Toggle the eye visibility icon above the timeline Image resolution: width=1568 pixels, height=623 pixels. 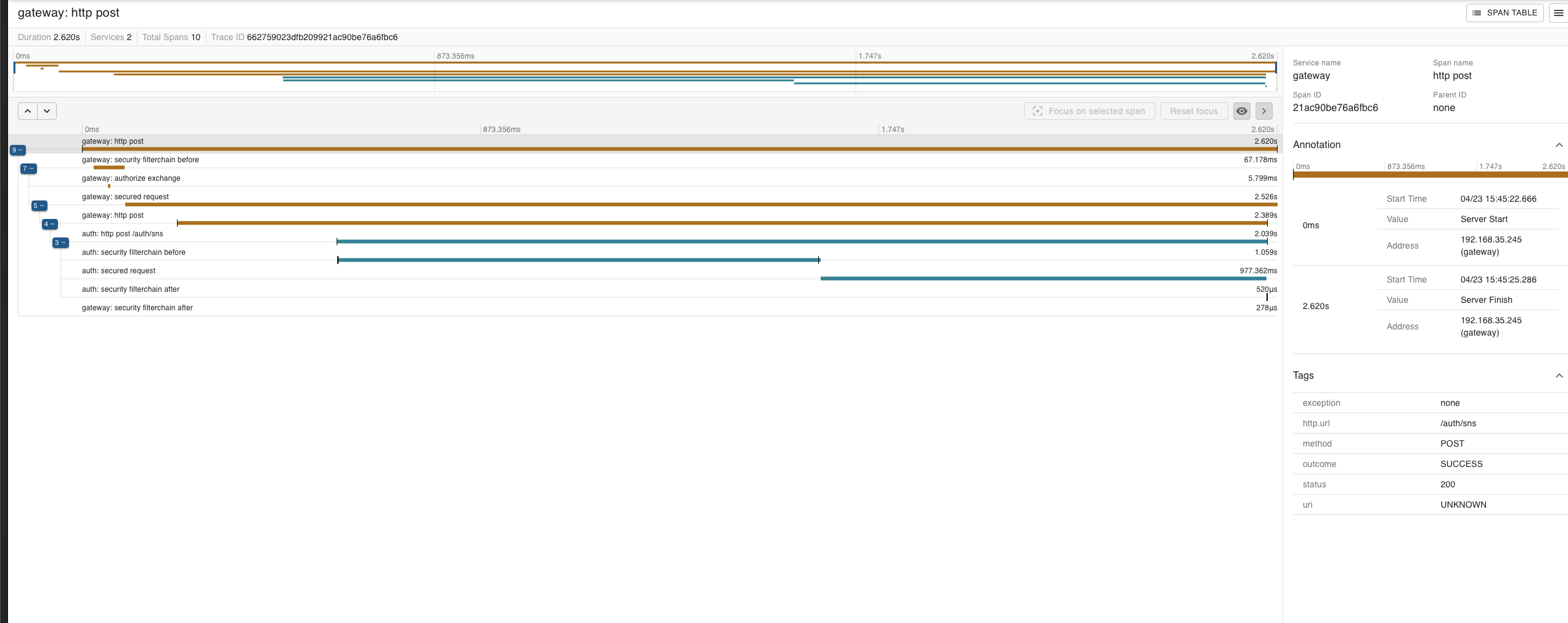[1241, 111]
